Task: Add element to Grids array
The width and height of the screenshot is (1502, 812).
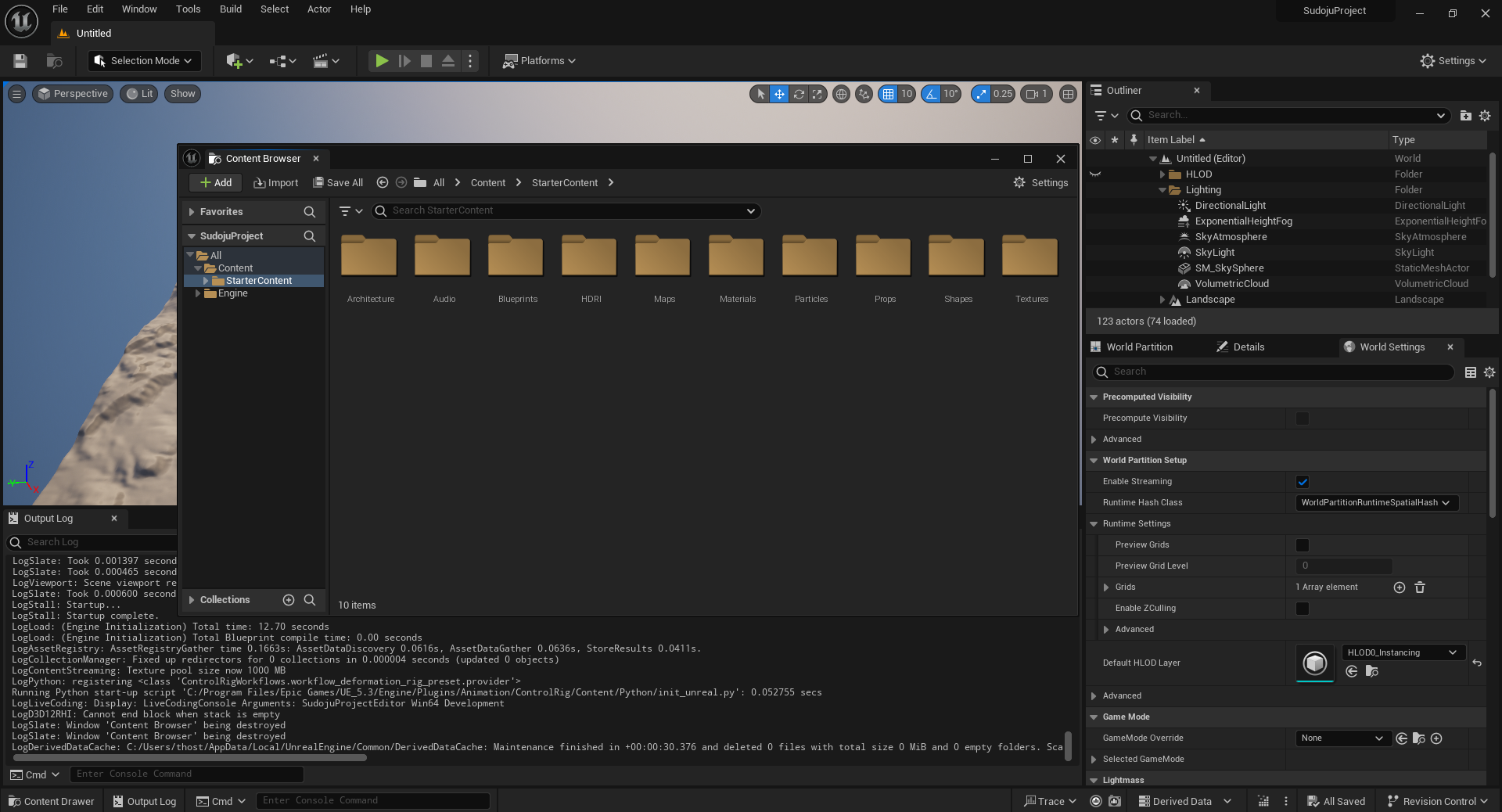Action: click(x=1400, y=587)
